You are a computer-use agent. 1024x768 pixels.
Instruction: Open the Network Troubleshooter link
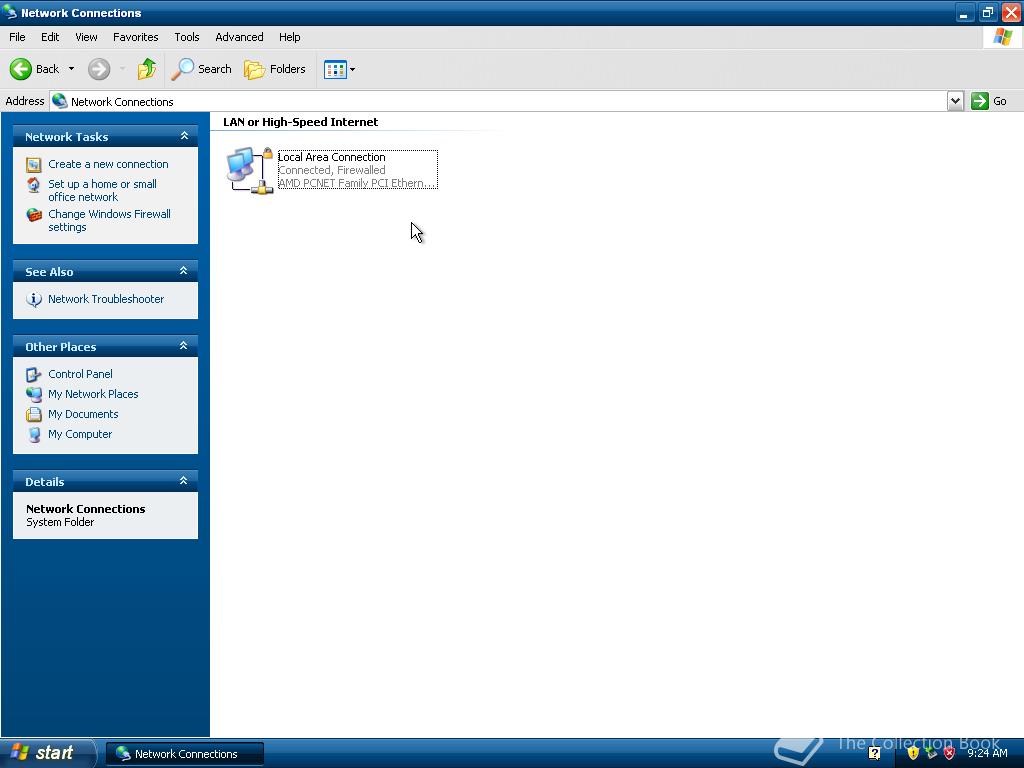(x=106, y=299)
